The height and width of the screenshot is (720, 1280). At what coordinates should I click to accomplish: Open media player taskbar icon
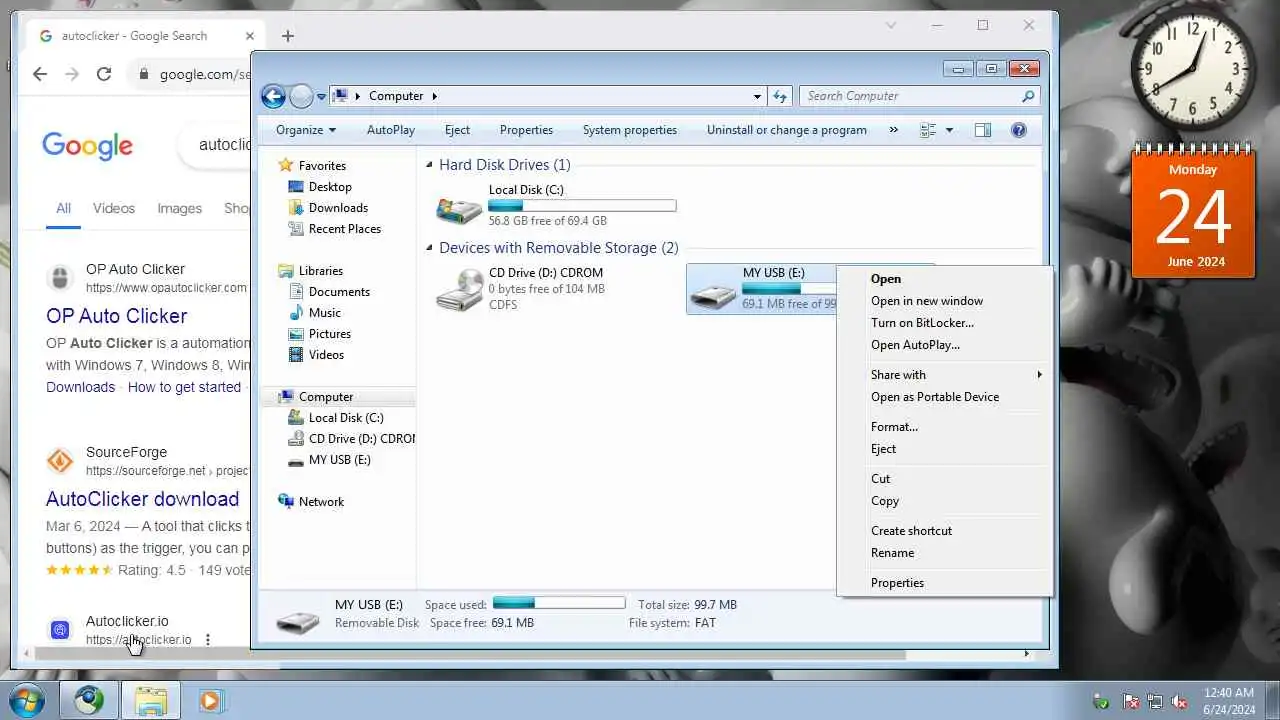(211, 700)
